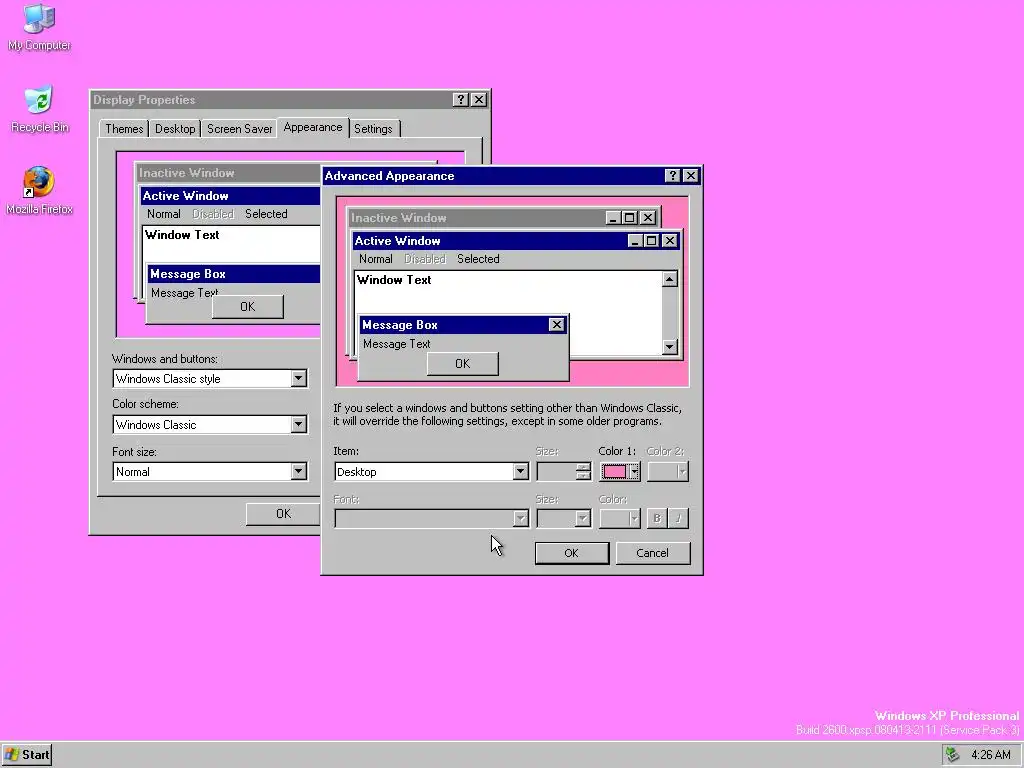Viewport: 1024px width, 768px height.
Task: Switch to the Settings tab
Action: pos(373,129)
